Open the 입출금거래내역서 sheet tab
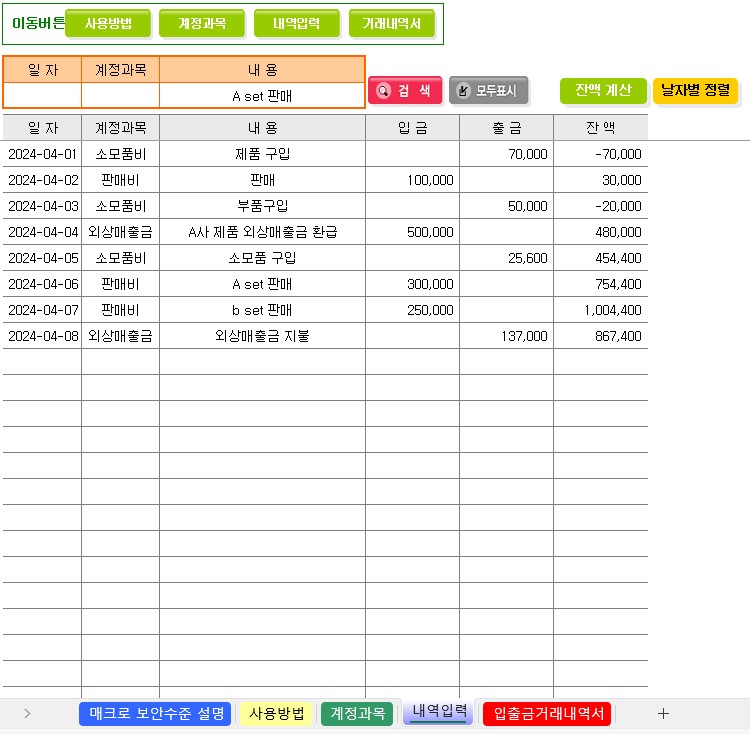This screenshot has width=750, height=734. (x=548, y=714)
